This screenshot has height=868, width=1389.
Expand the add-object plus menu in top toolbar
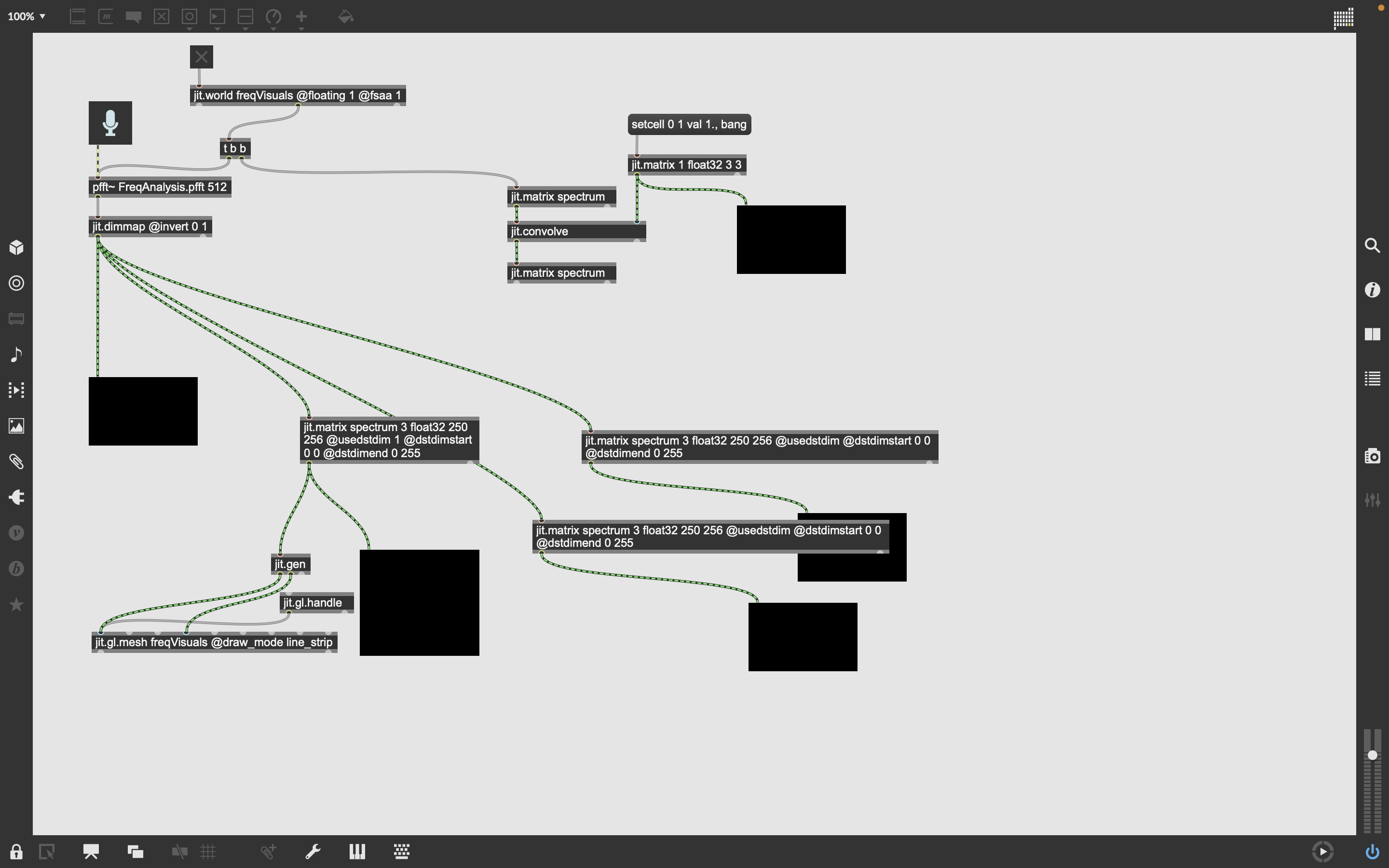301,18
